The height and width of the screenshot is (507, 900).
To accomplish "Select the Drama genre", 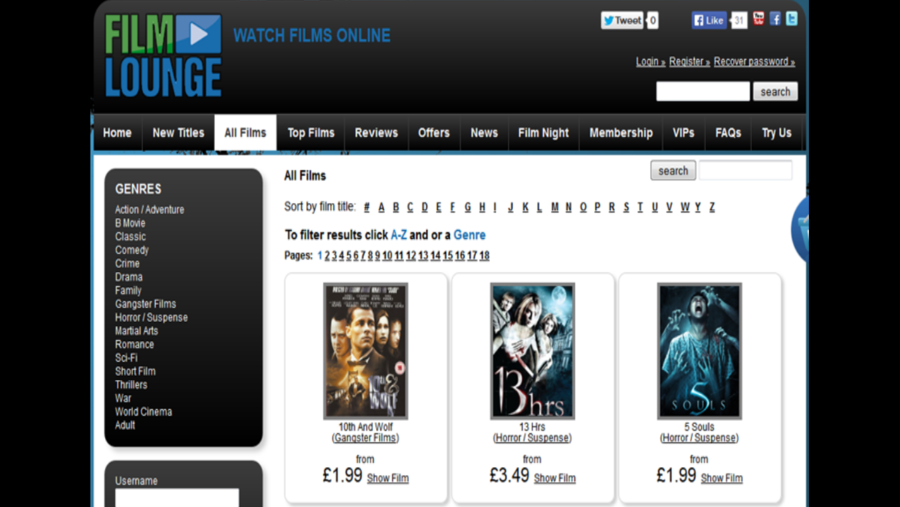I will tap(129, 277).
